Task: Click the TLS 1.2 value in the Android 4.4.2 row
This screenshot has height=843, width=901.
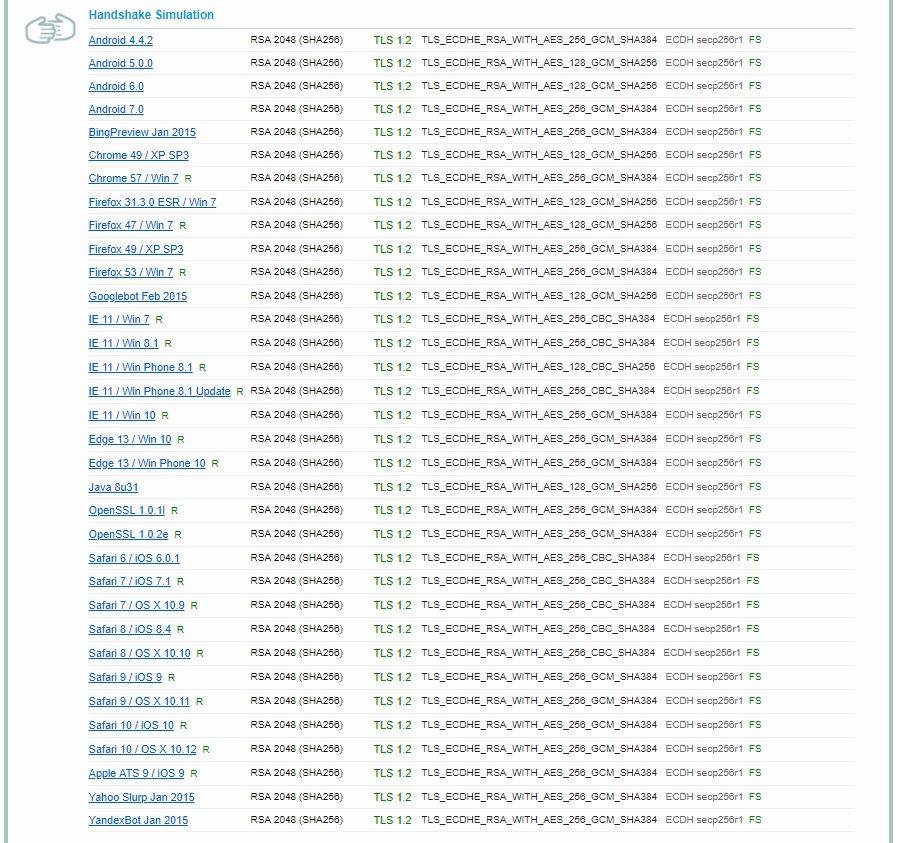Action: (x=392, y=40)
